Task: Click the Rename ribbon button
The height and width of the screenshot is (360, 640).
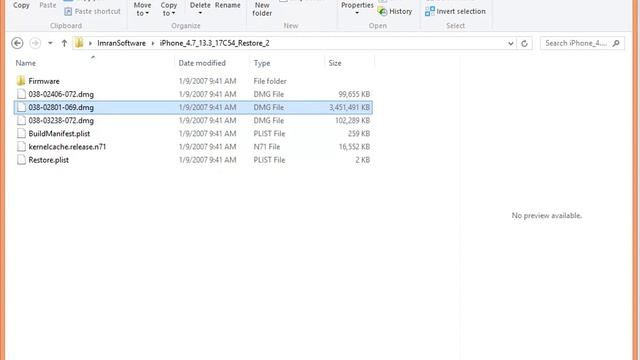Action: click(x=227, y=5)
